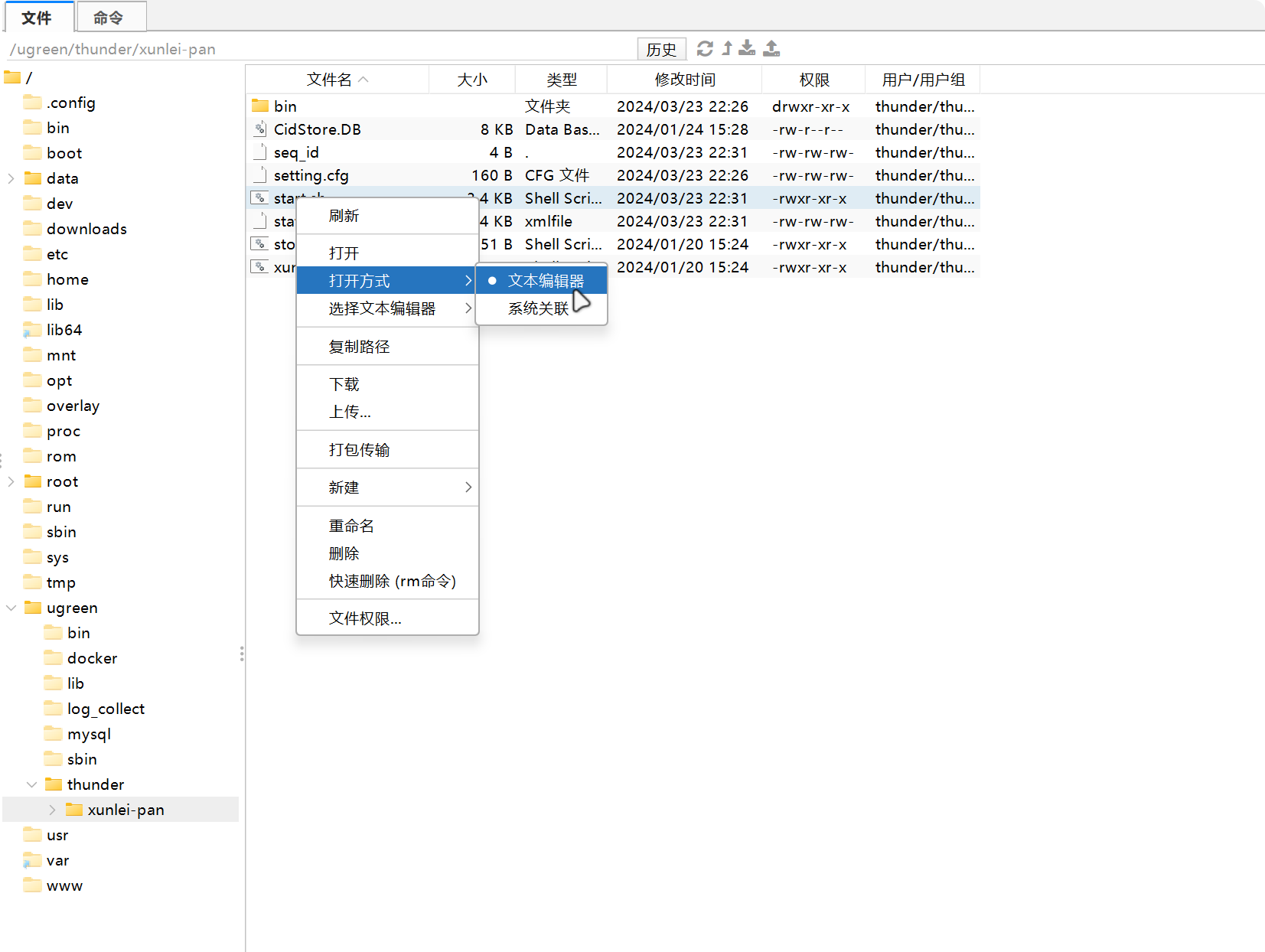Select the tmp folder in tree
The width and height of the screenshot is (1265, 952).
(x=60, y=582)
